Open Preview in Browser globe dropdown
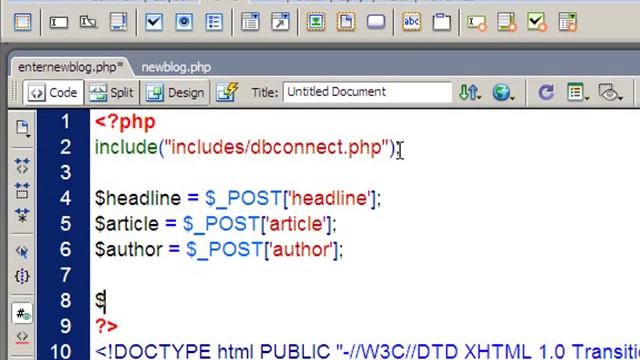The width and height of the screenshot is (640, 360). click(x=503, y=92)
